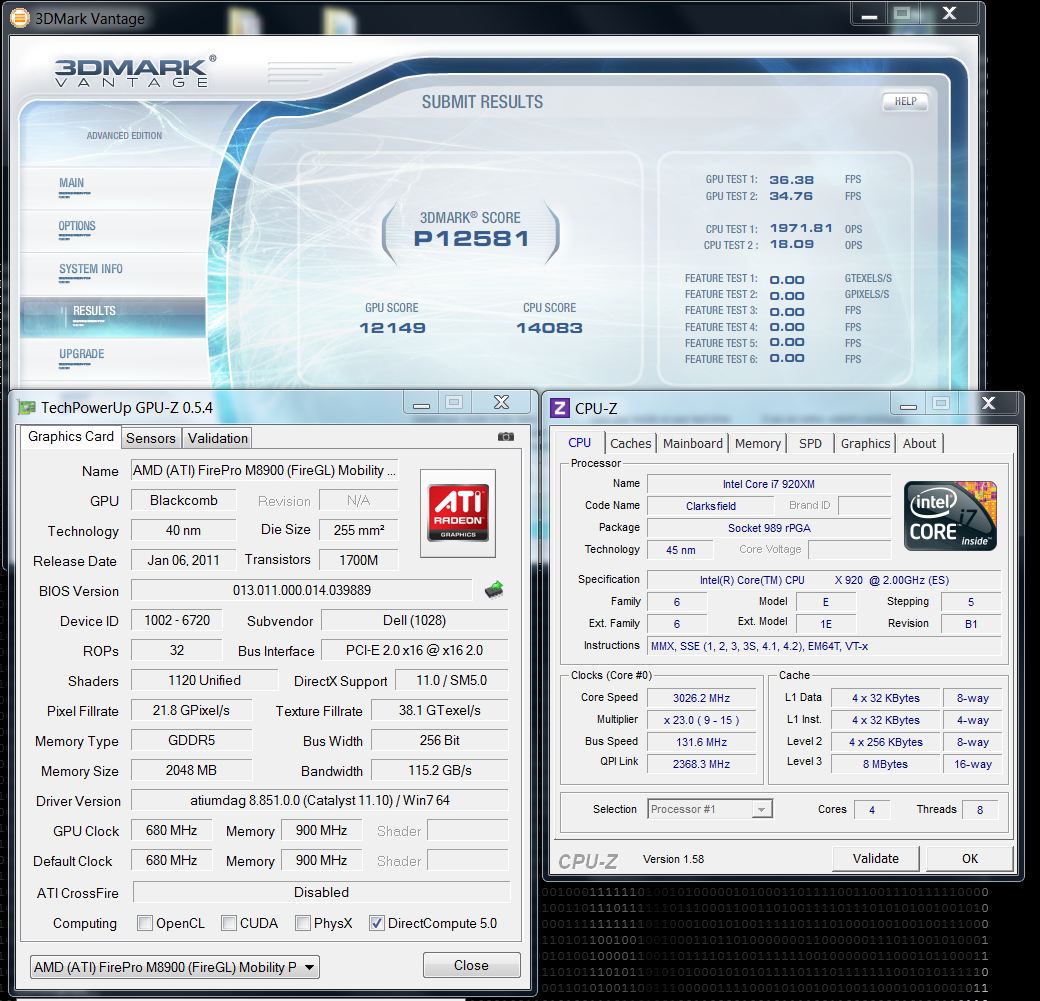Viewport: 1040px width, 1001px height.
Task: Minimize the CPU-Z window
Action: pos(908,405)
